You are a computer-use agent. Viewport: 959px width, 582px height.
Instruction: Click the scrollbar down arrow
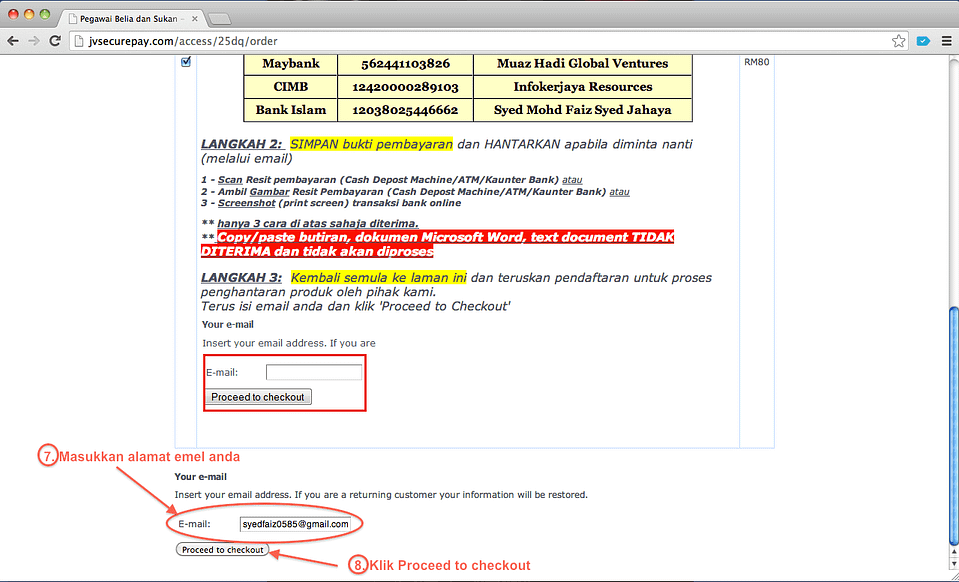coord(953,563)
